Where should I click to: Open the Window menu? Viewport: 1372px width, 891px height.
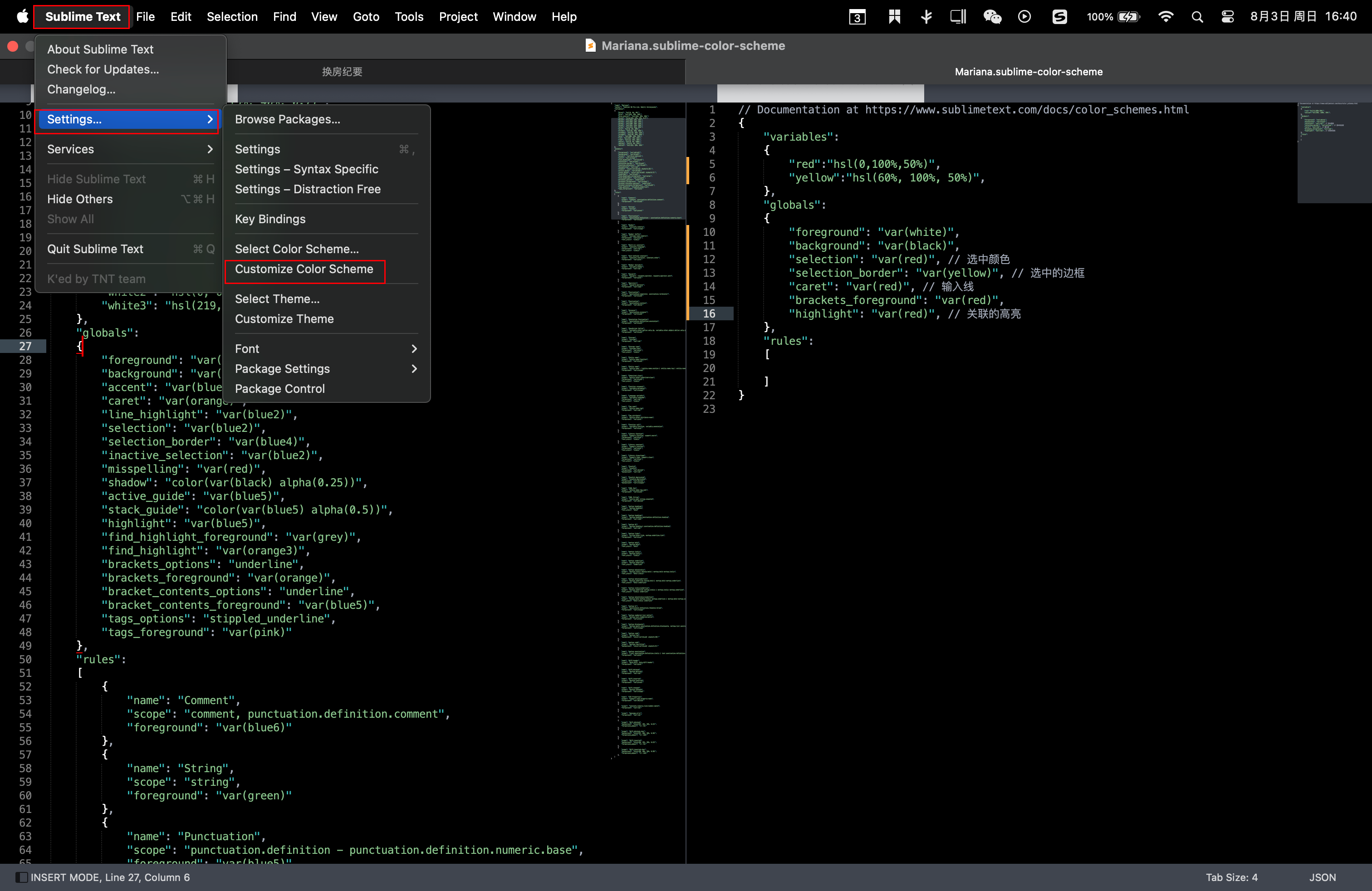(x=514, y=17)
